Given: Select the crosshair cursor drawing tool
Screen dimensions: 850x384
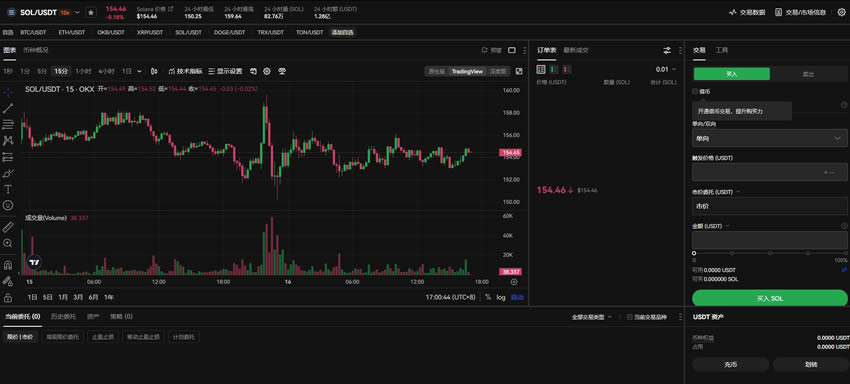Looking at the screenshot, I should pyautogui.click(x=8, y=92).
